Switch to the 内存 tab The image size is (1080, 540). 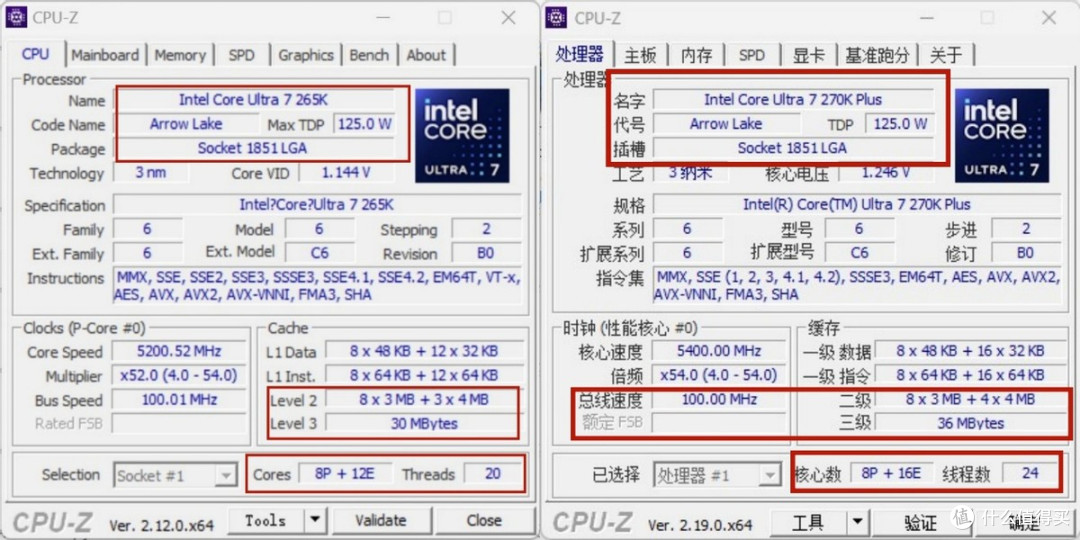(696, 55)
